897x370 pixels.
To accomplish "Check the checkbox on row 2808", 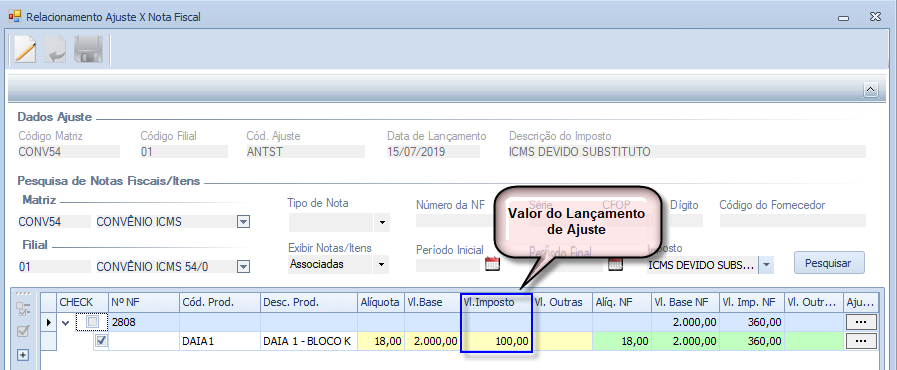I will (x=92, y=322).
